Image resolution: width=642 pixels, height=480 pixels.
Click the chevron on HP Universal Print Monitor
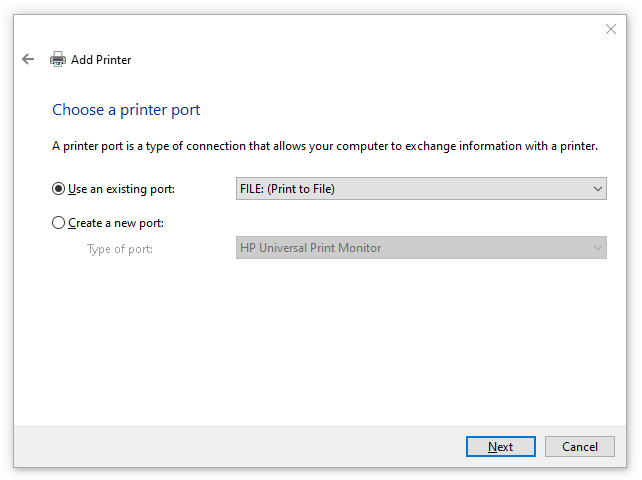click(597, 248)
